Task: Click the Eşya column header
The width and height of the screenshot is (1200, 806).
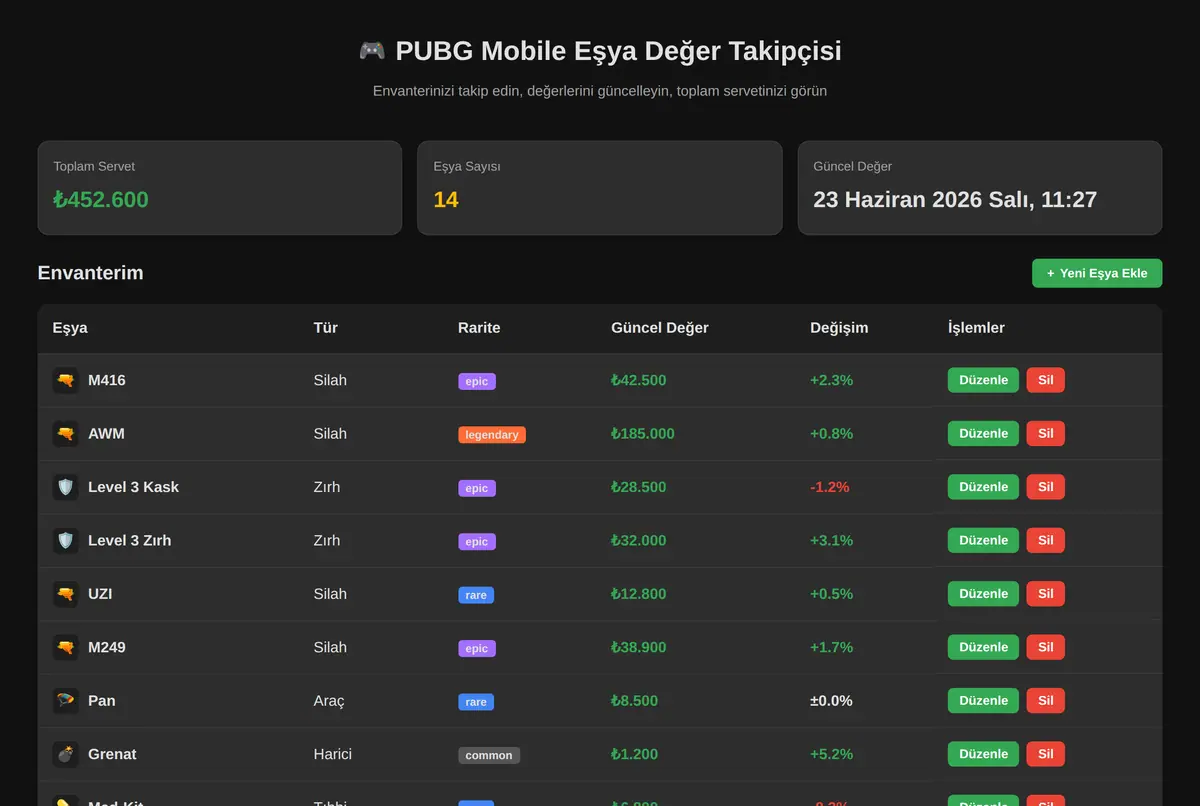Action: (70, 328)
